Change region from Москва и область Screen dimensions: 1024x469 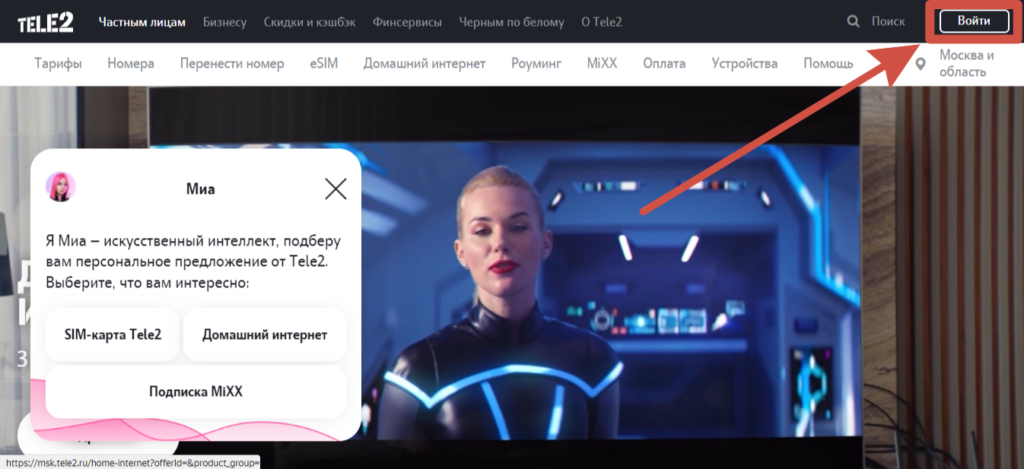[966, 64]
